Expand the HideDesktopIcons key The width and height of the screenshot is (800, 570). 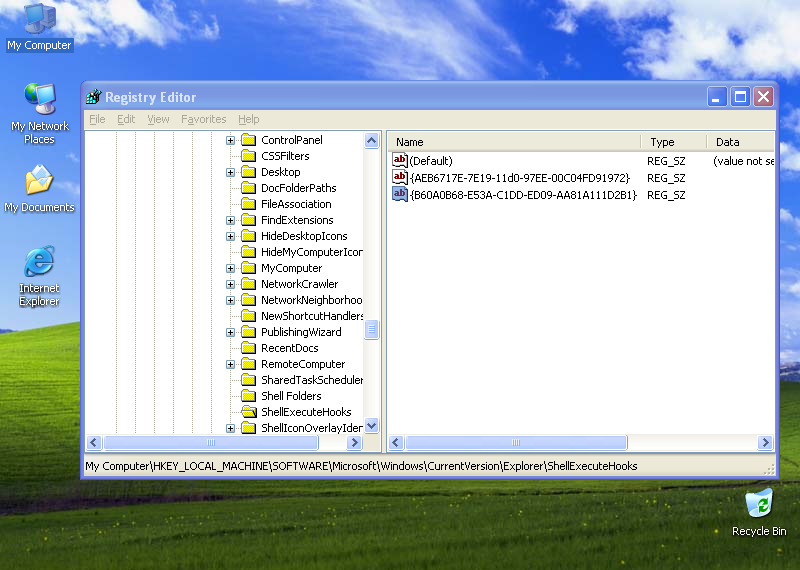pyautogui.click(x=231, y=236)
